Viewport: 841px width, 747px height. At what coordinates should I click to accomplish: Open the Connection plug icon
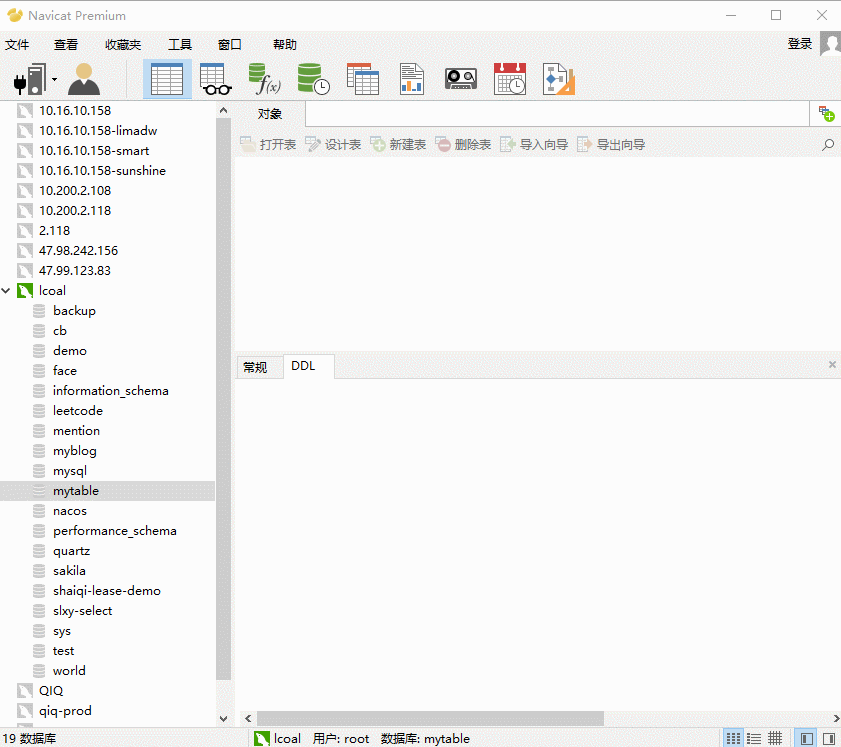29,79
